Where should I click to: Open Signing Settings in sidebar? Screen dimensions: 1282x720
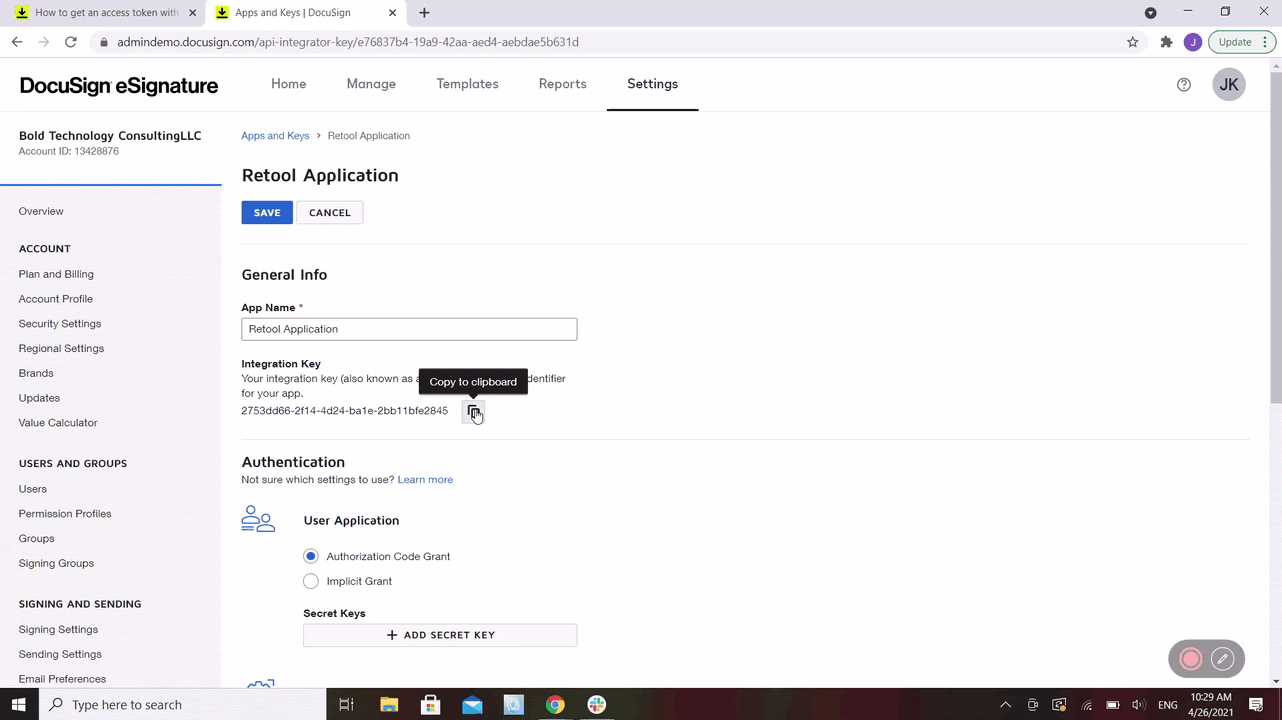(x=58, y=629)
